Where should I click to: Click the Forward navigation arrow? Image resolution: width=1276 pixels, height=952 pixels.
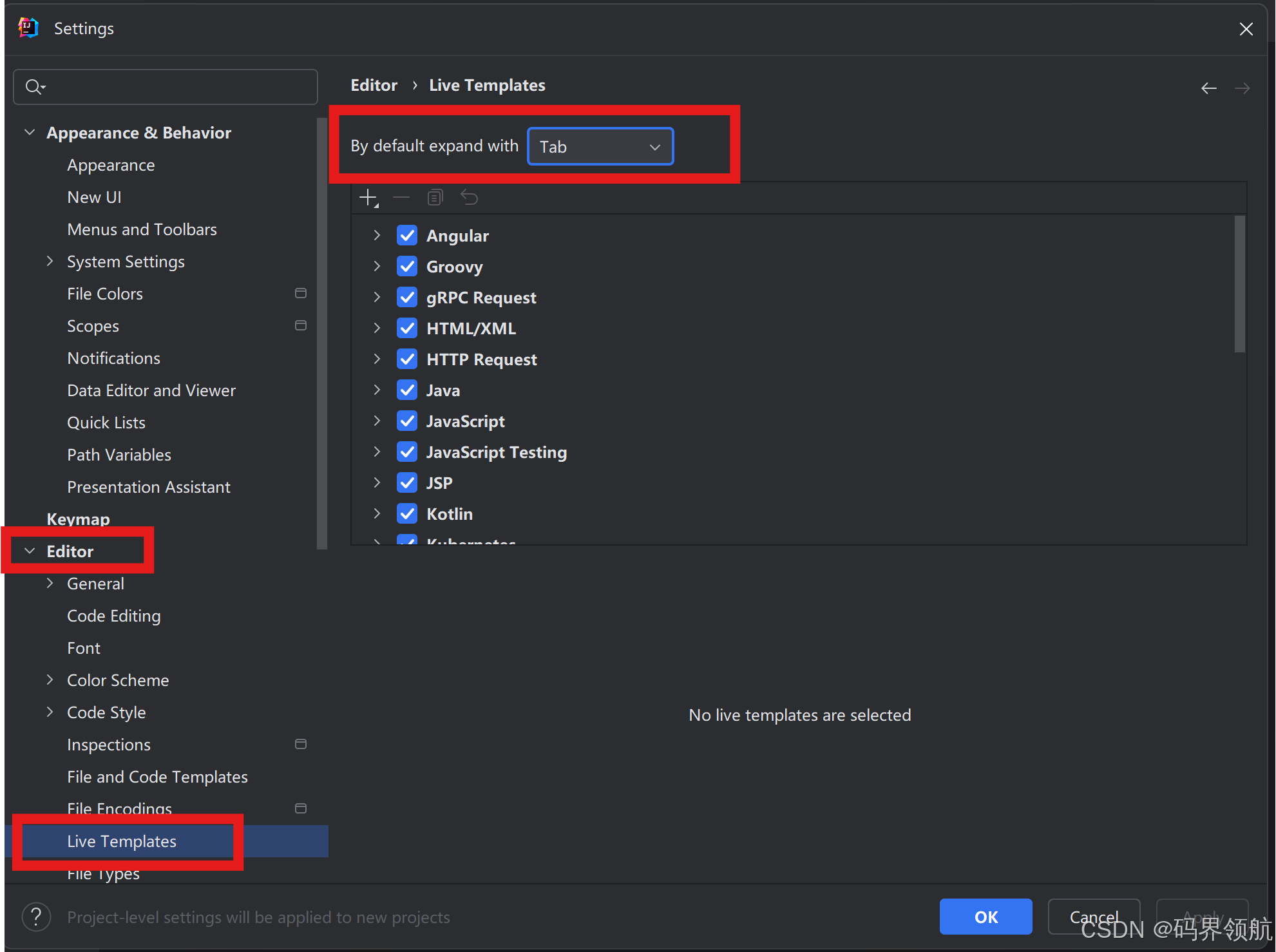click(1243, 88)
